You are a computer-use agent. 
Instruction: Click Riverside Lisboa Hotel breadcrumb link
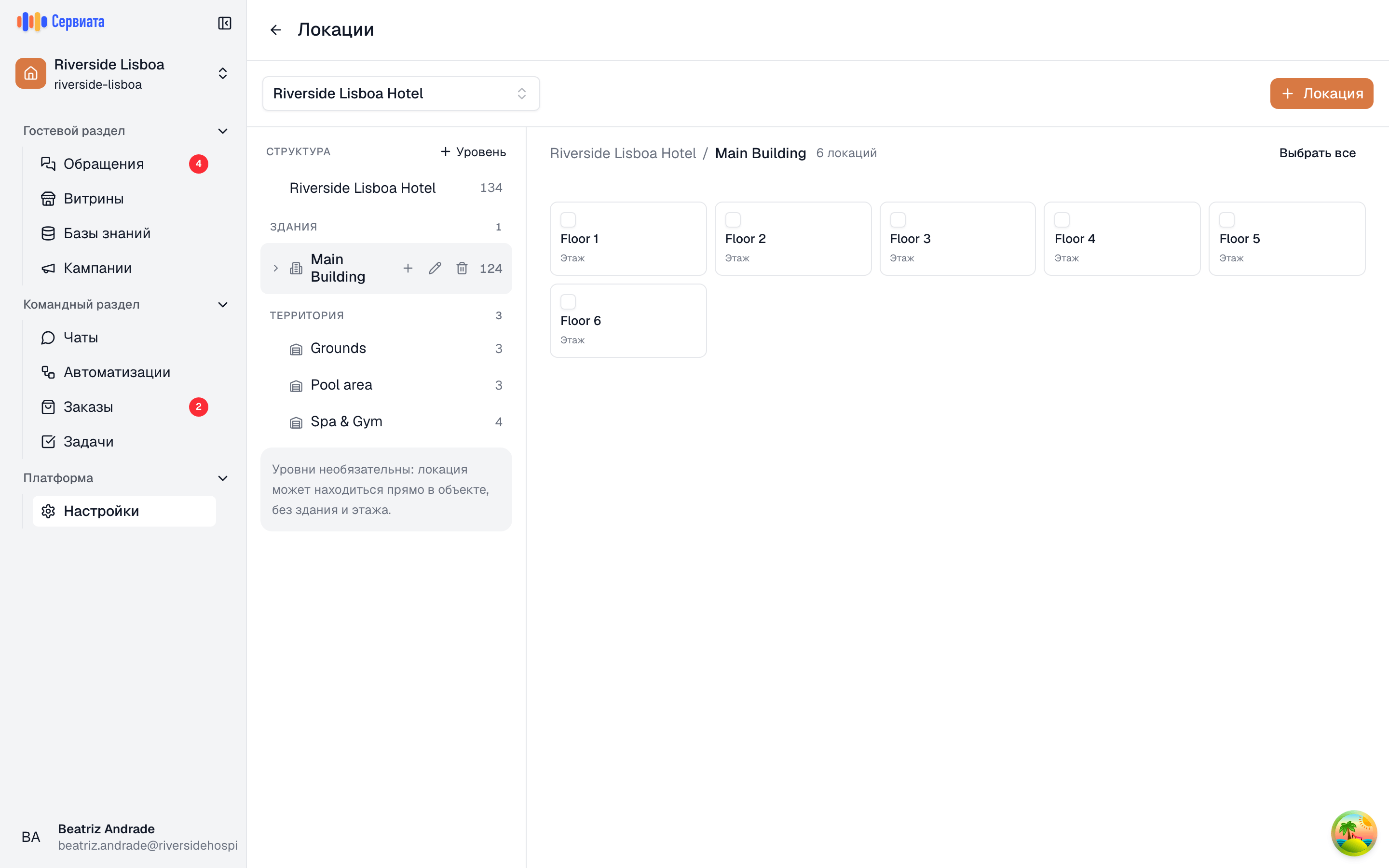pyautogui.click(x=623, y=153)
